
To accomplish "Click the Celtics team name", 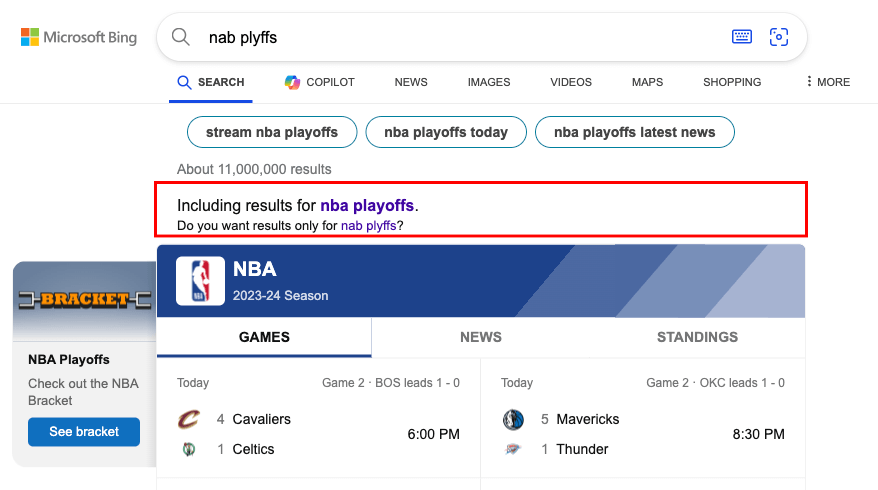I will coord(253,449).
